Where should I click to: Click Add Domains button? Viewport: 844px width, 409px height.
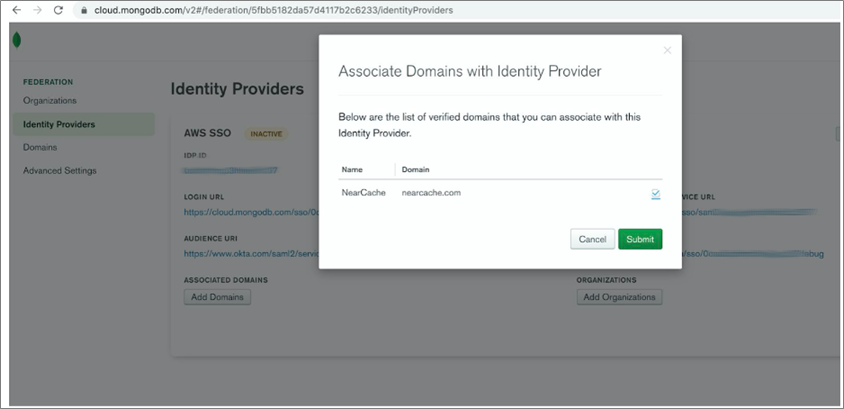pyautogui.click(x=217, y=297)
